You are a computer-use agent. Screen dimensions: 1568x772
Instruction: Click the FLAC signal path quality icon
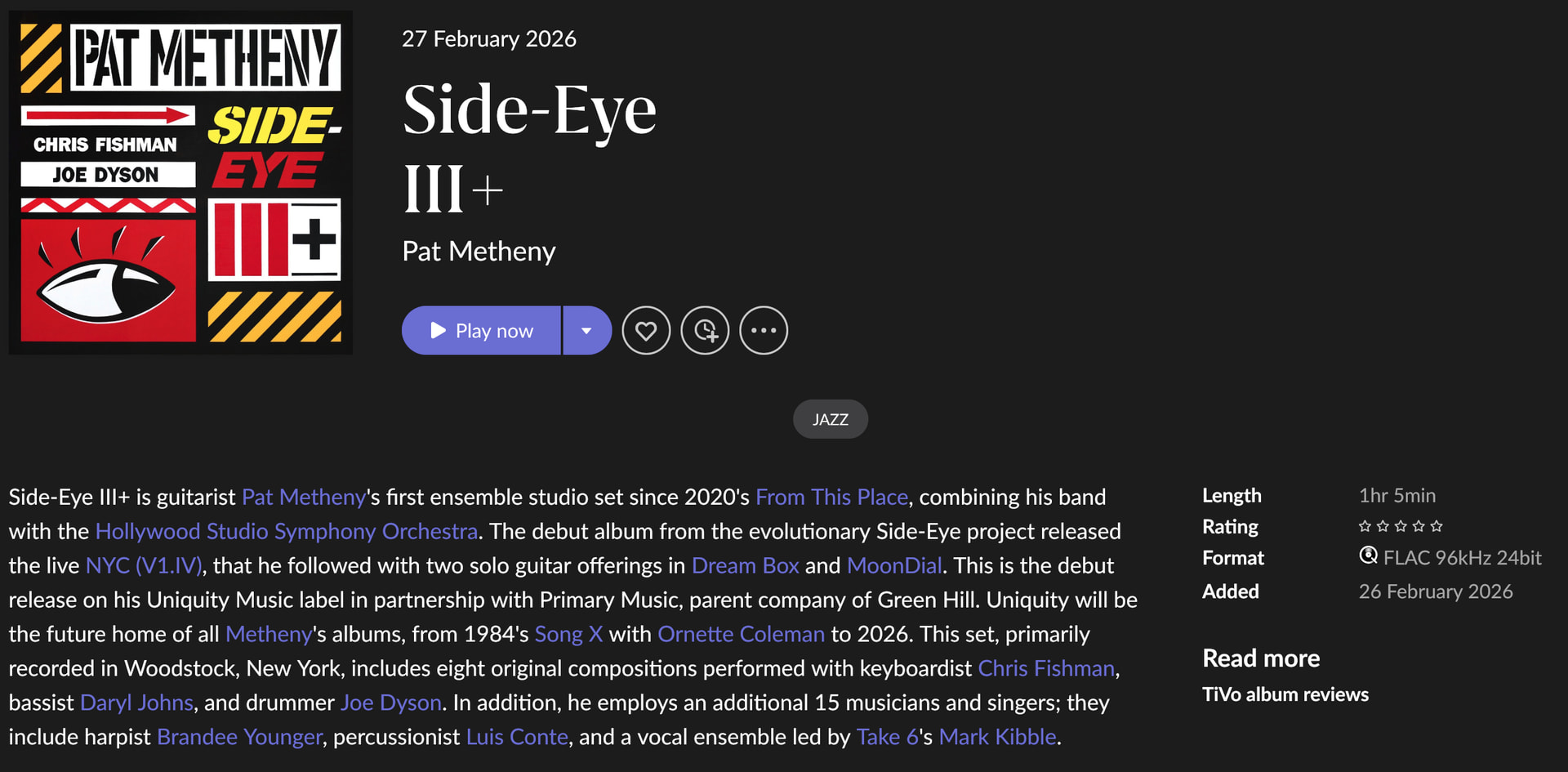[x=1368, y=556]
